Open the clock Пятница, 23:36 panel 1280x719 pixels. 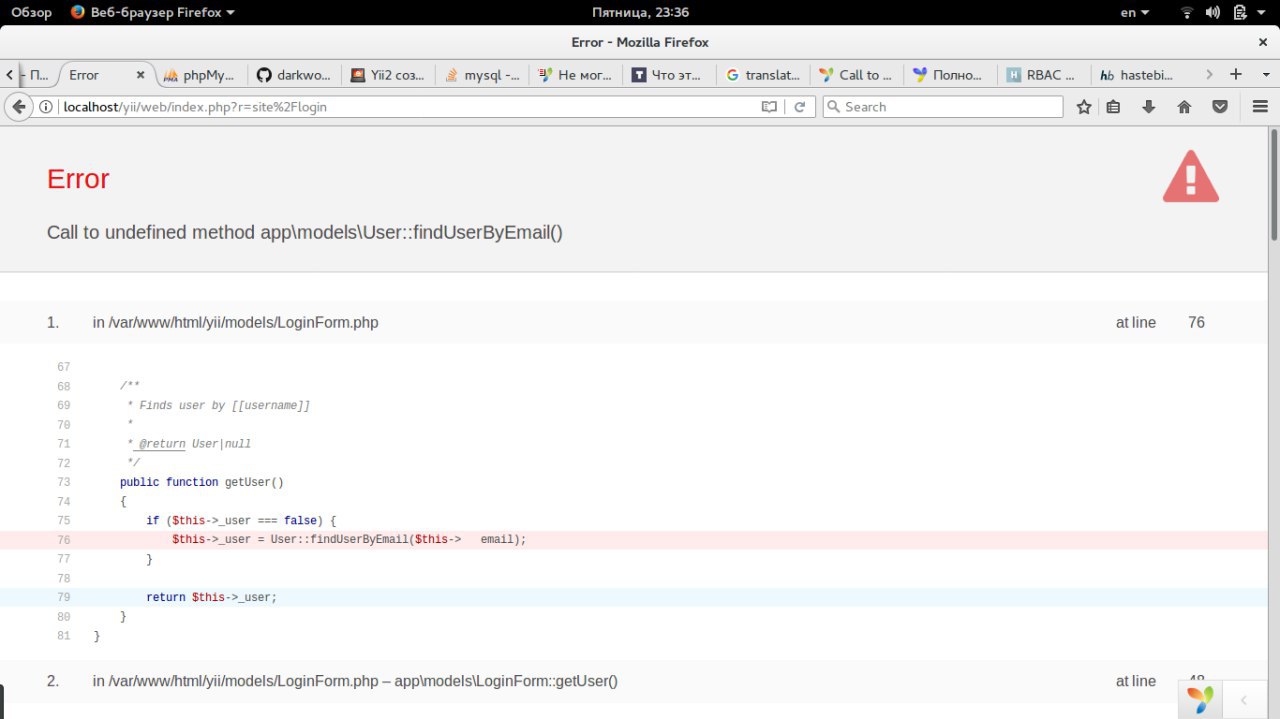[x=640, y=12]
